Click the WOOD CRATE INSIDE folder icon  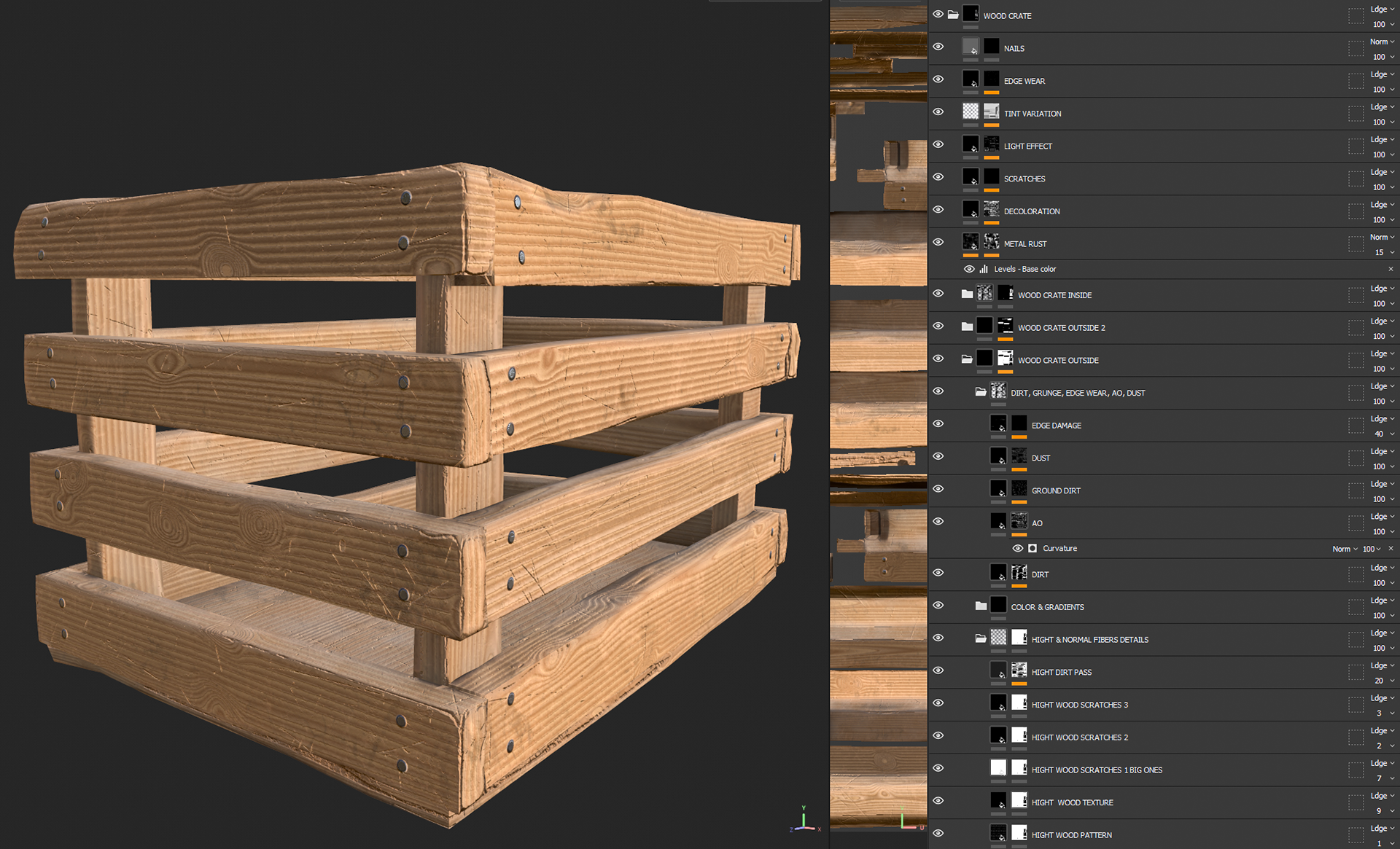(x=967, y=294)
